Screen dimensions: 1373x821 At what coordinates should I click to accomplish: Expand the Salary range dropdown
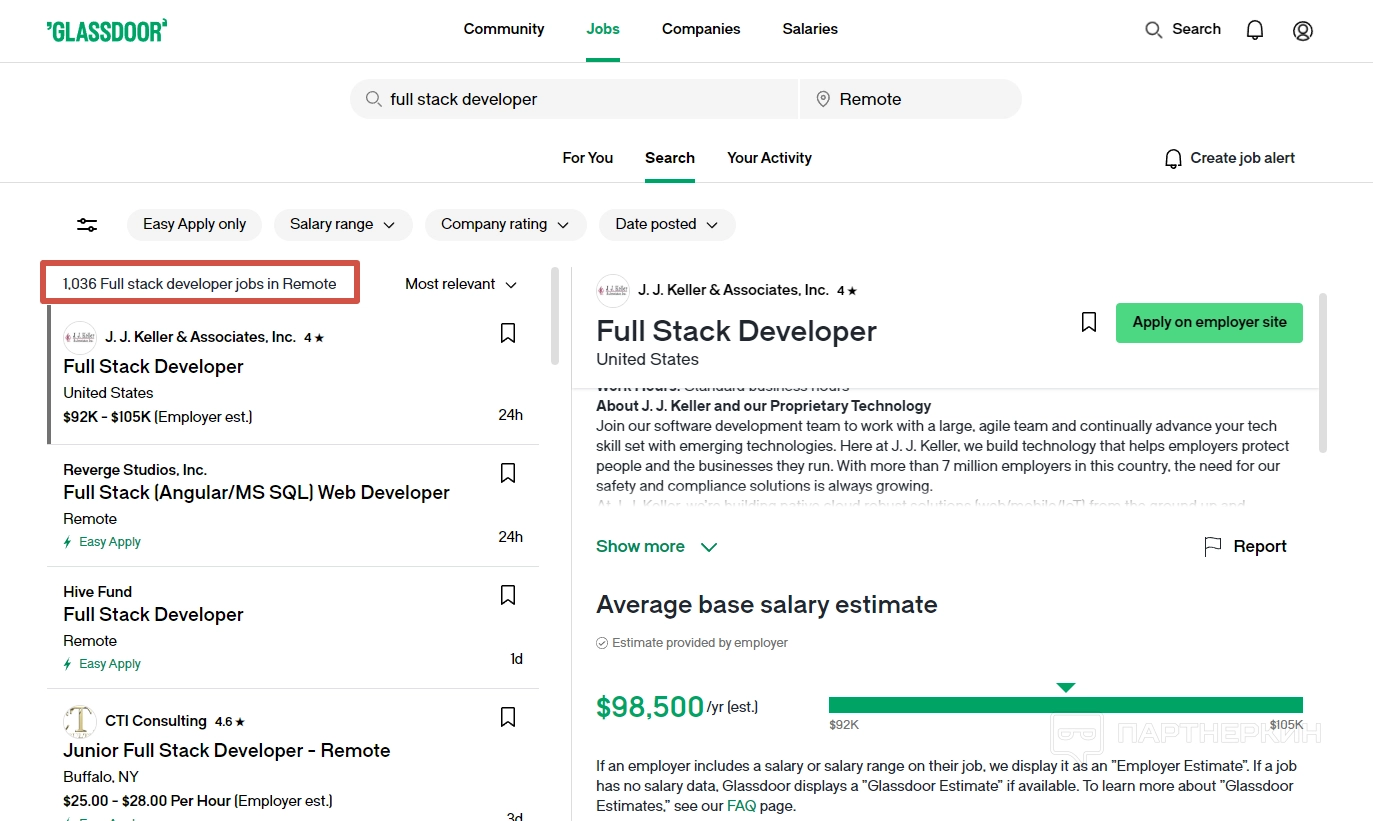point(342,224)
